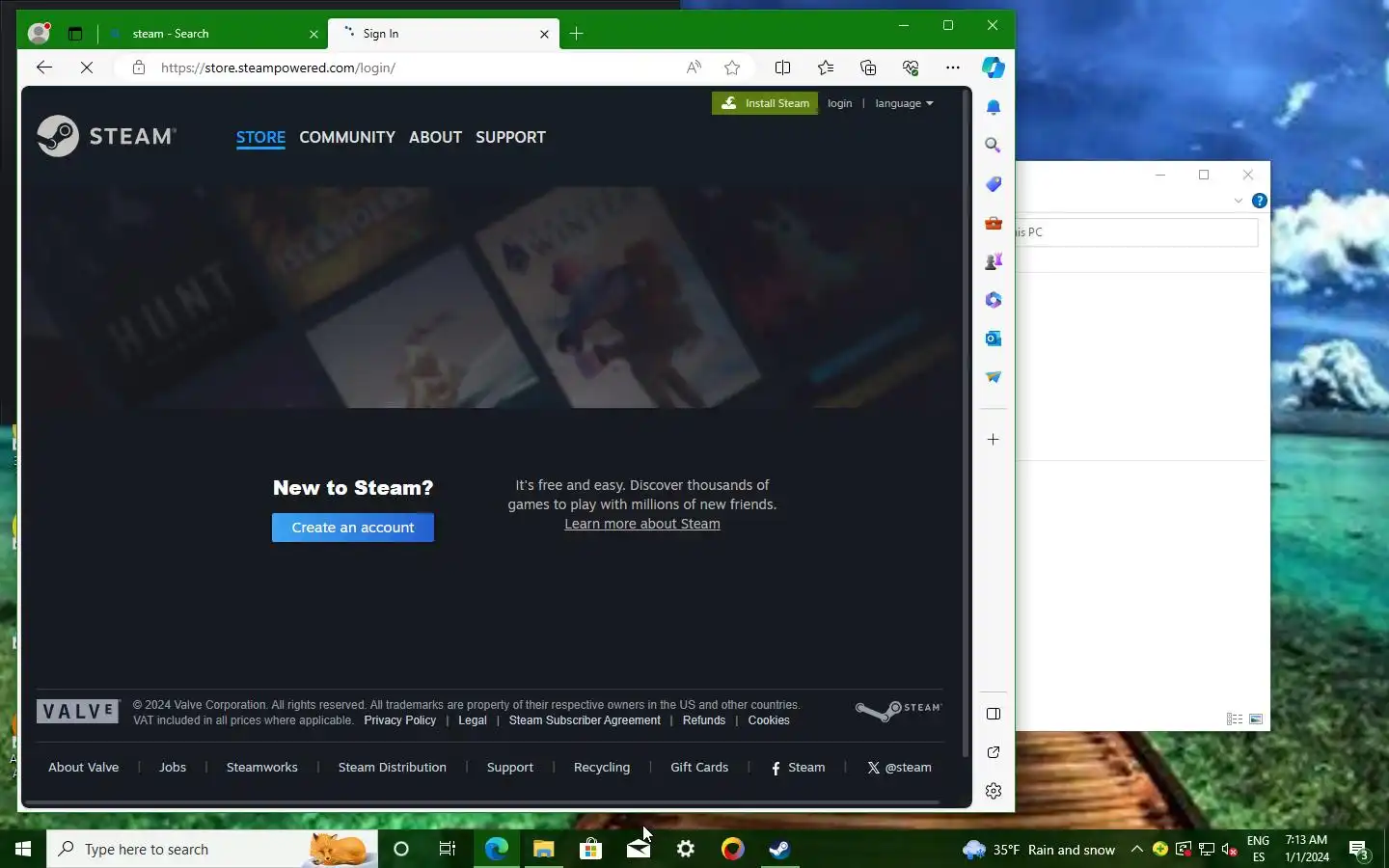Close the Sign In tab
Screen dimensions: 1389x868
tap(544, 34)
